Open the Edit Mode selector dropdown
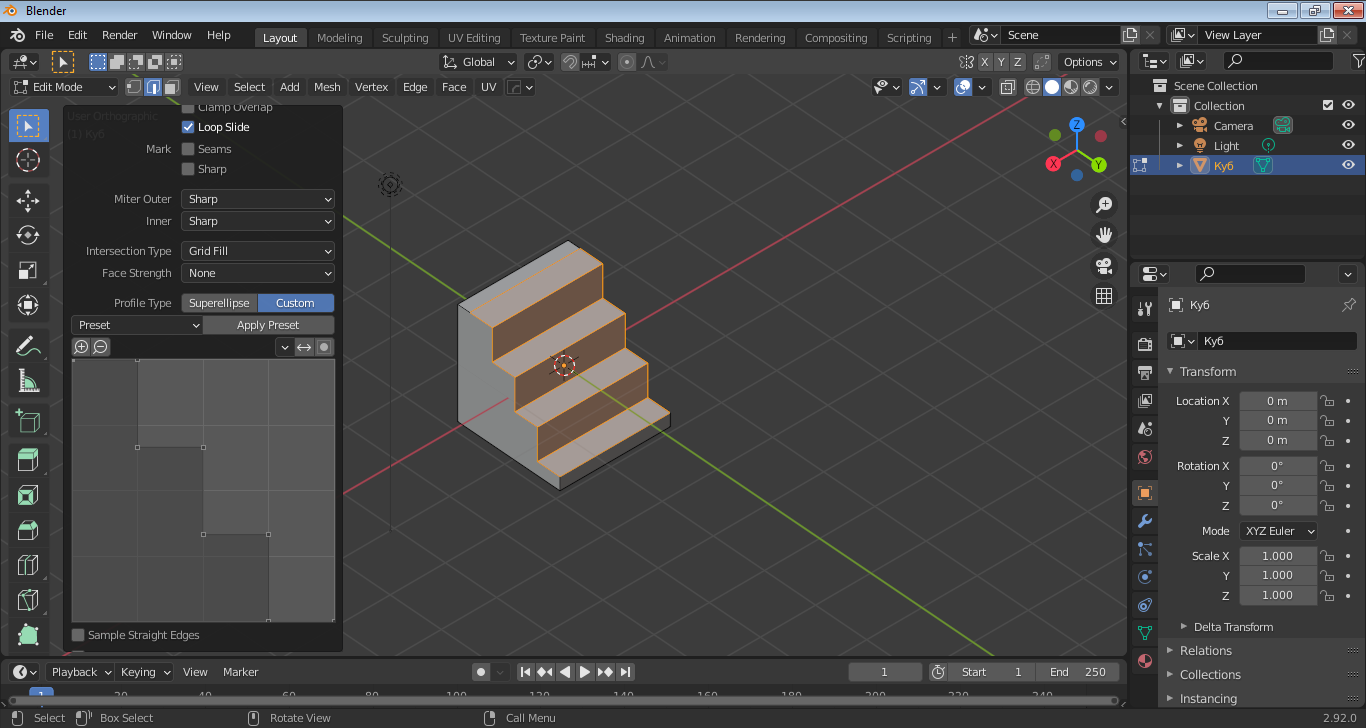This screenshot has width=1366, height=728. [x=65, y=87]
